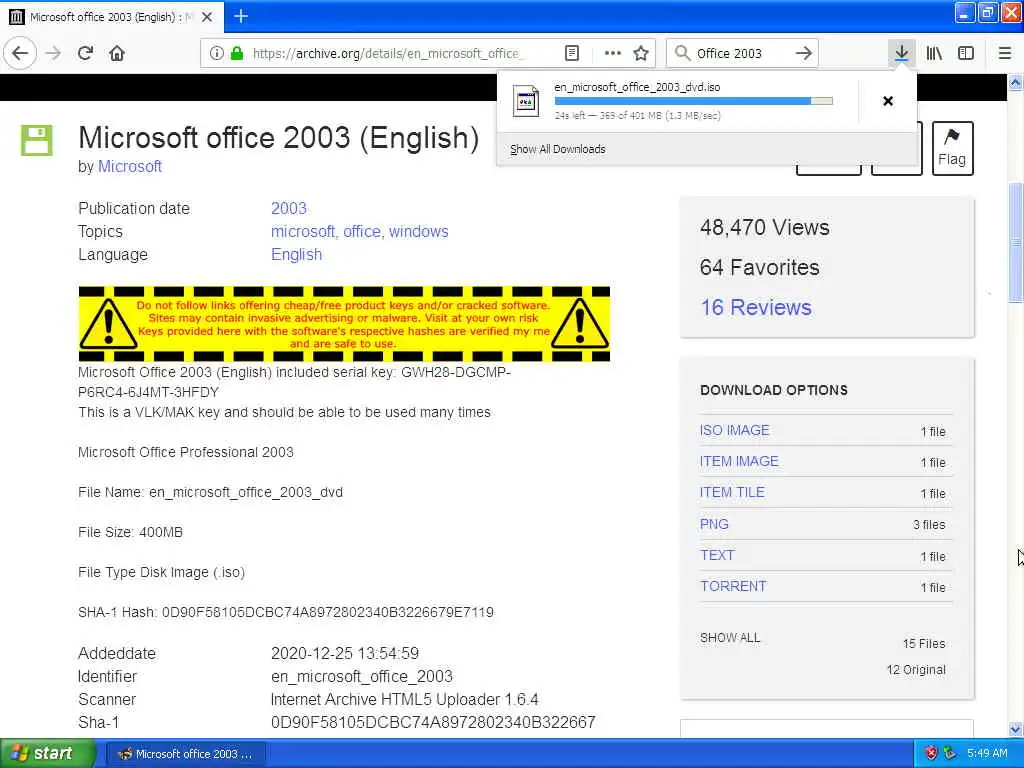The width and height of the screenshot is (1024, 768).
Task: Click the search box containing Office 2003
Action: pos(742,54)
